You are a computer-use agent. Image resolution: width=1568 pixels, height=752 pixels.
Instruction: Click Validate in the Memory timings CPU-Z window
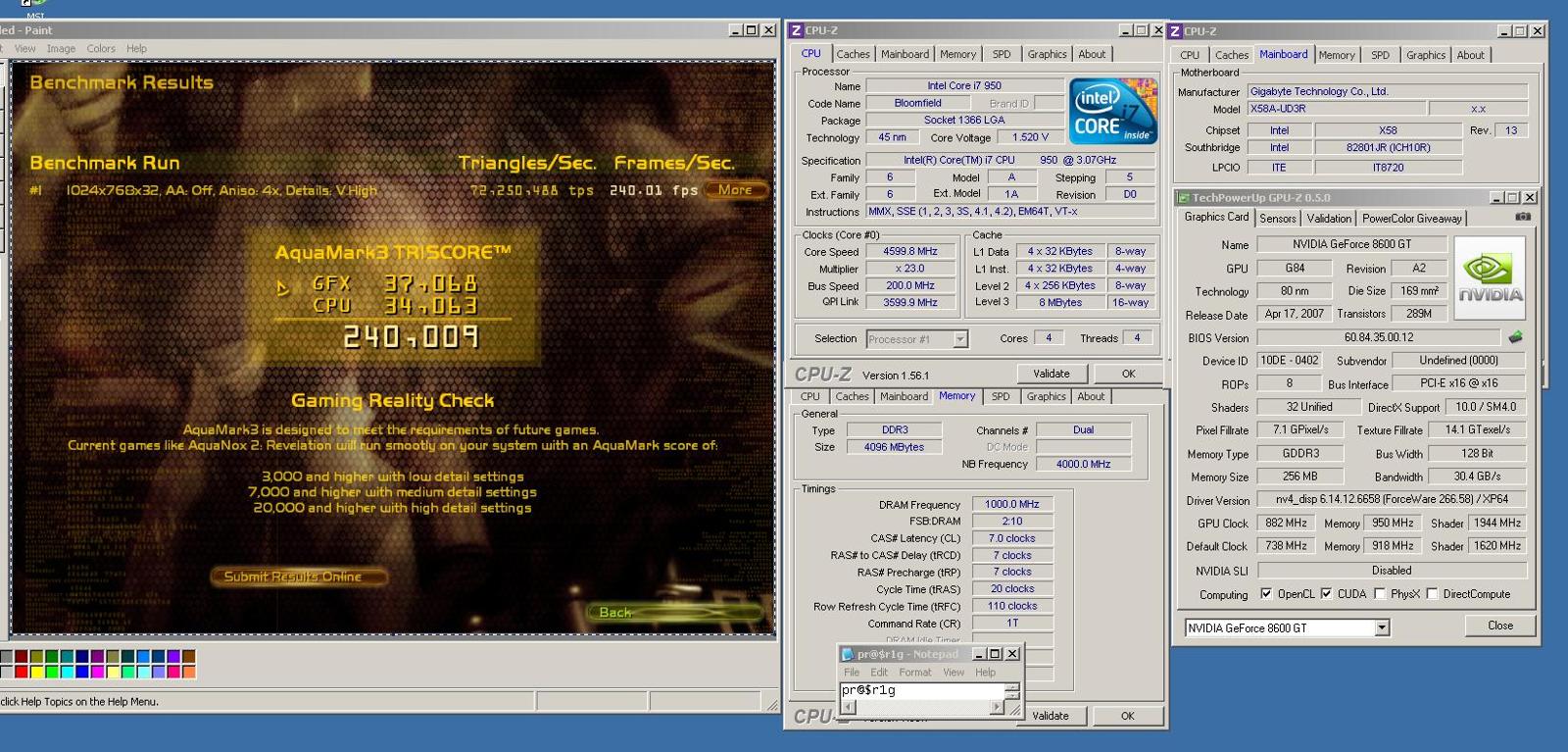coord(1051,716)
